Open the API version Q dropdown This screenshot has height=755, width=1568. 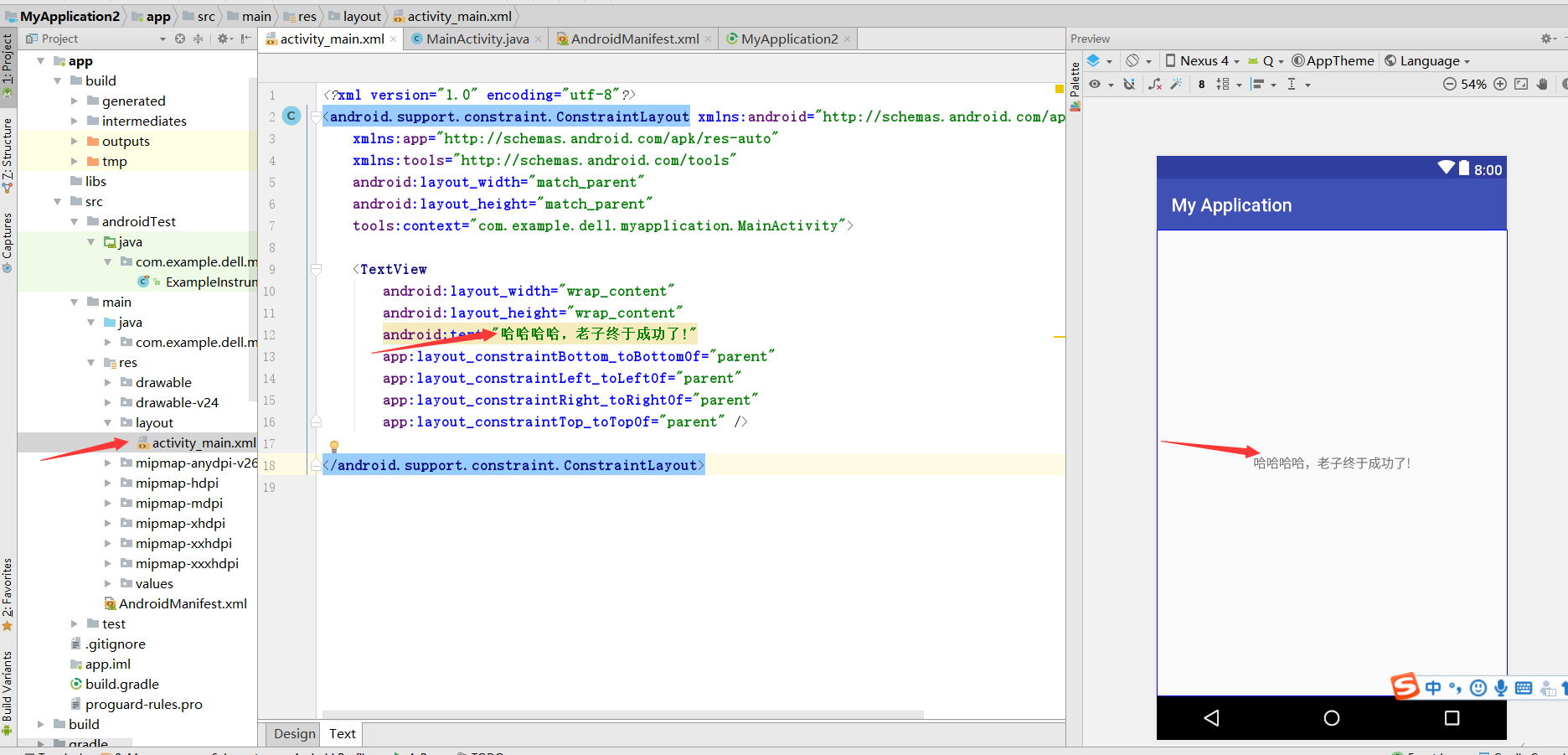(x=1267, y=60)
